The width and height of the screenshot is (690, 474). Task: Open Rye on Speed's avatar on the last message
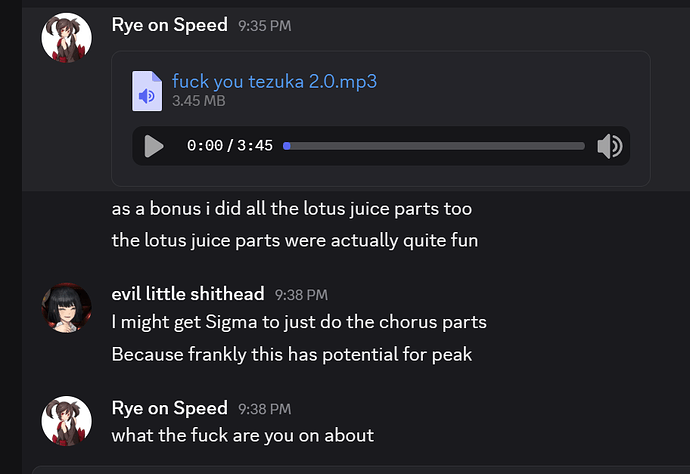tap(67, 422)
